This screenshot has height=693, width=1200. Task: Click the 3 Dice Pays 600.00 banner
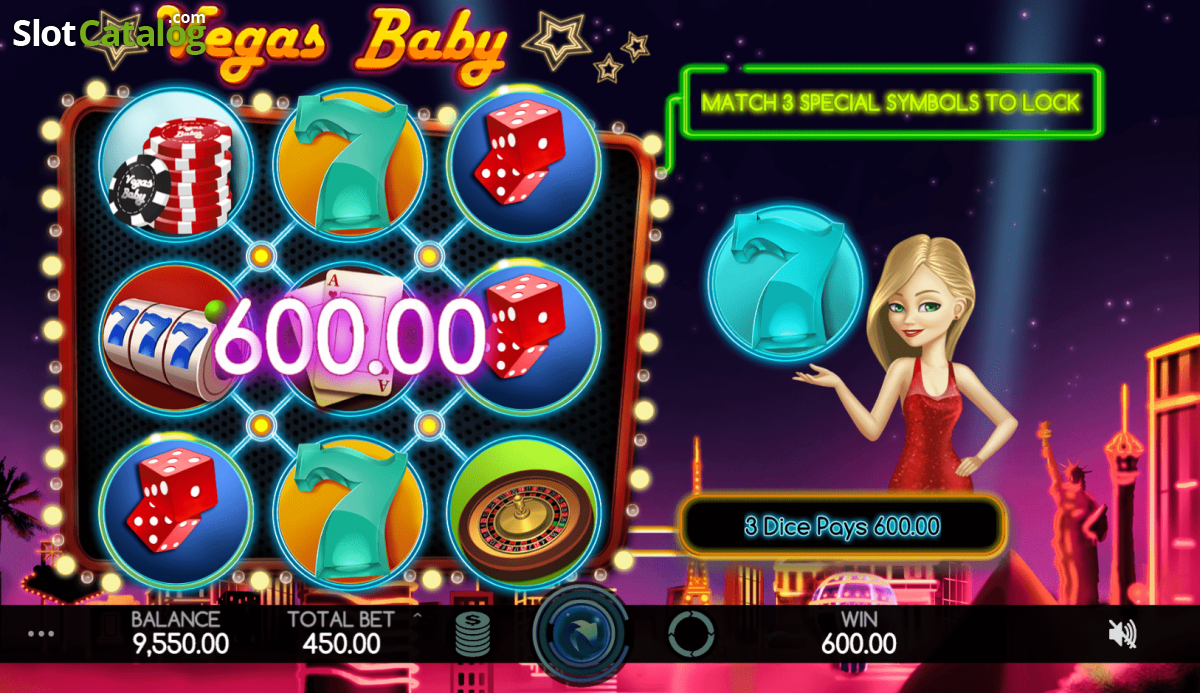pos(842,526)
